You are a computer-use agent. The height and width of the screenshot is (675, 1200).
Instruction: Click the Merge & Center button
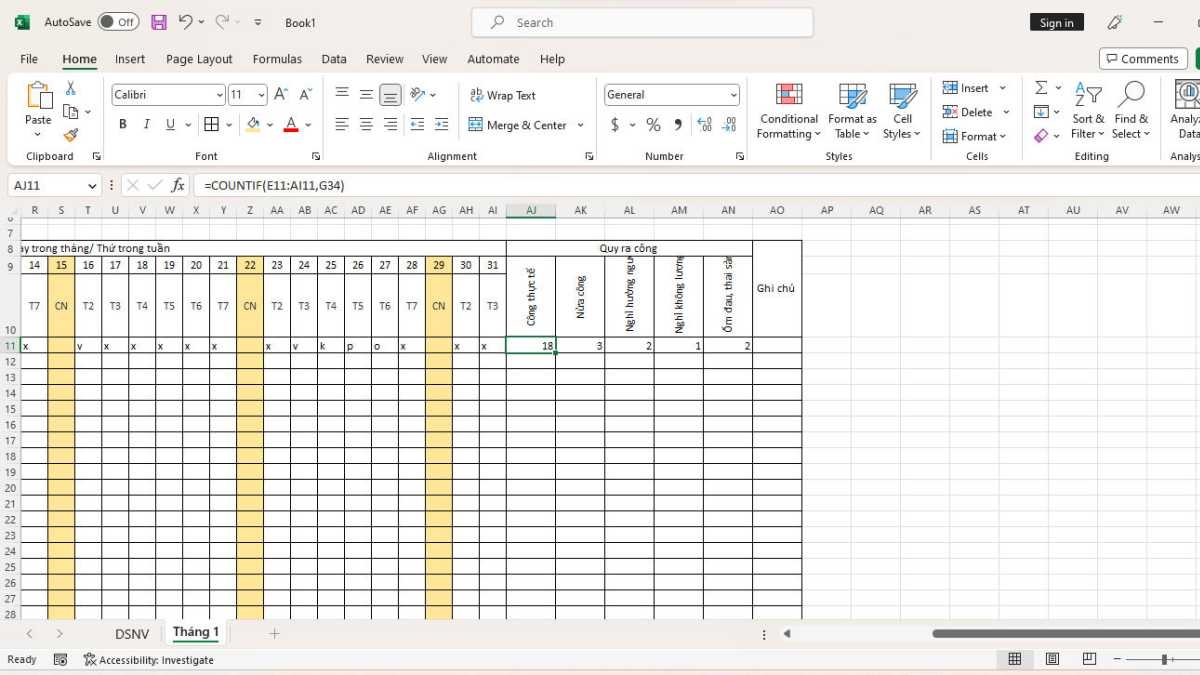coord(518,126)
